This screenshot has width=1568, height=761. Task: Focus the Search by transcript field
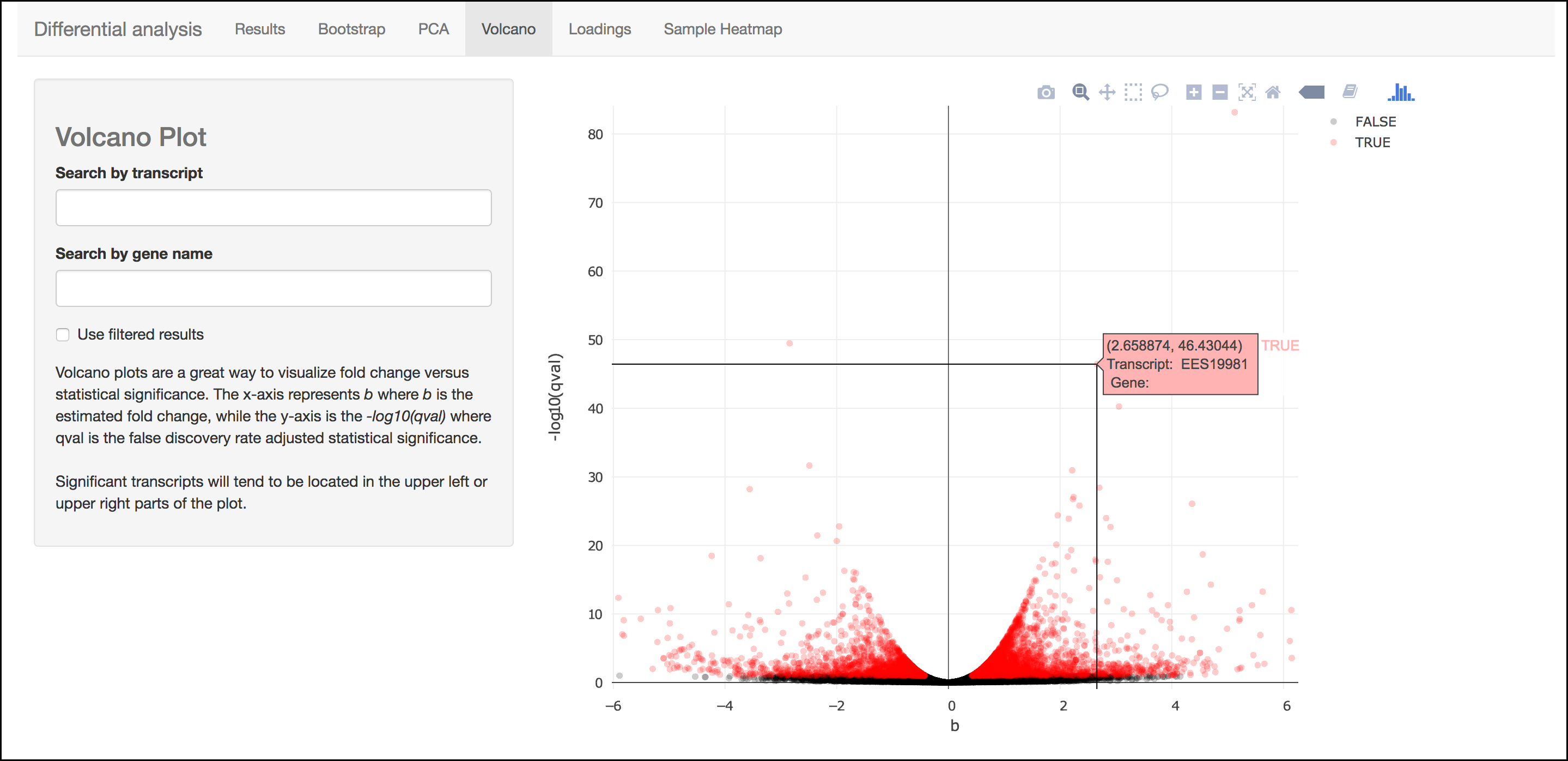click(274, 208)
